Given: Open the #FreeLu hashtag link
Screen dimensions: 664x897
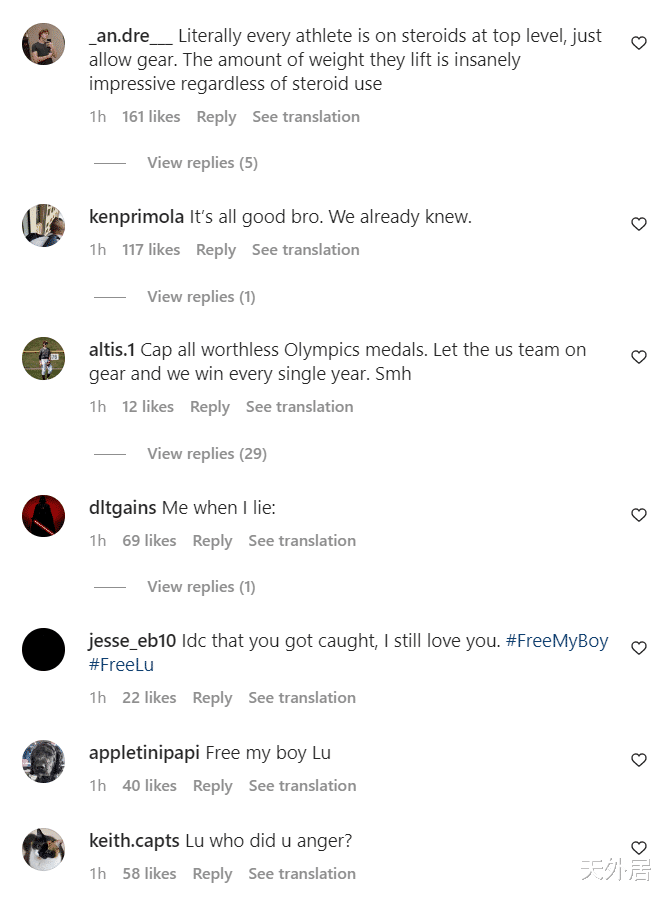Looking at the screenshot, I should pyautogui.click(x=121, y=665).
